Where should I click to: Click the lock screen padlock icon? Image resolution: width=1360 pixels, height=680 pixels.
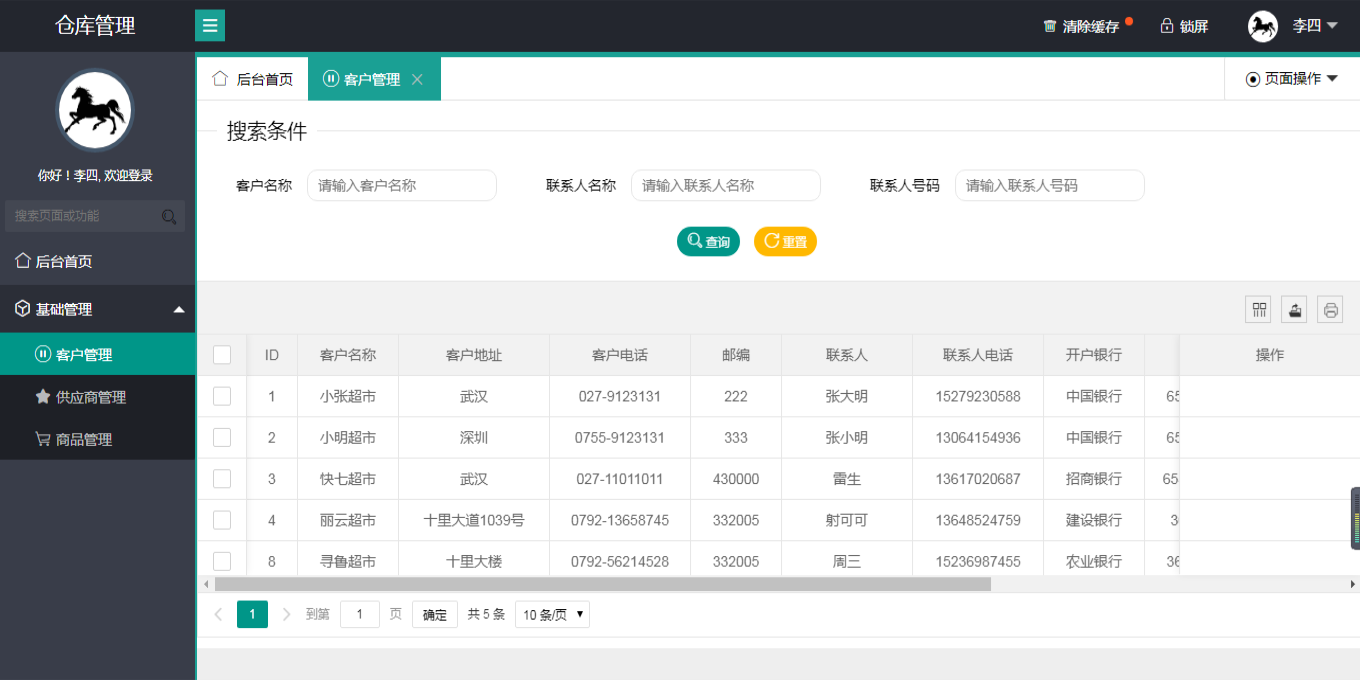1166,26
